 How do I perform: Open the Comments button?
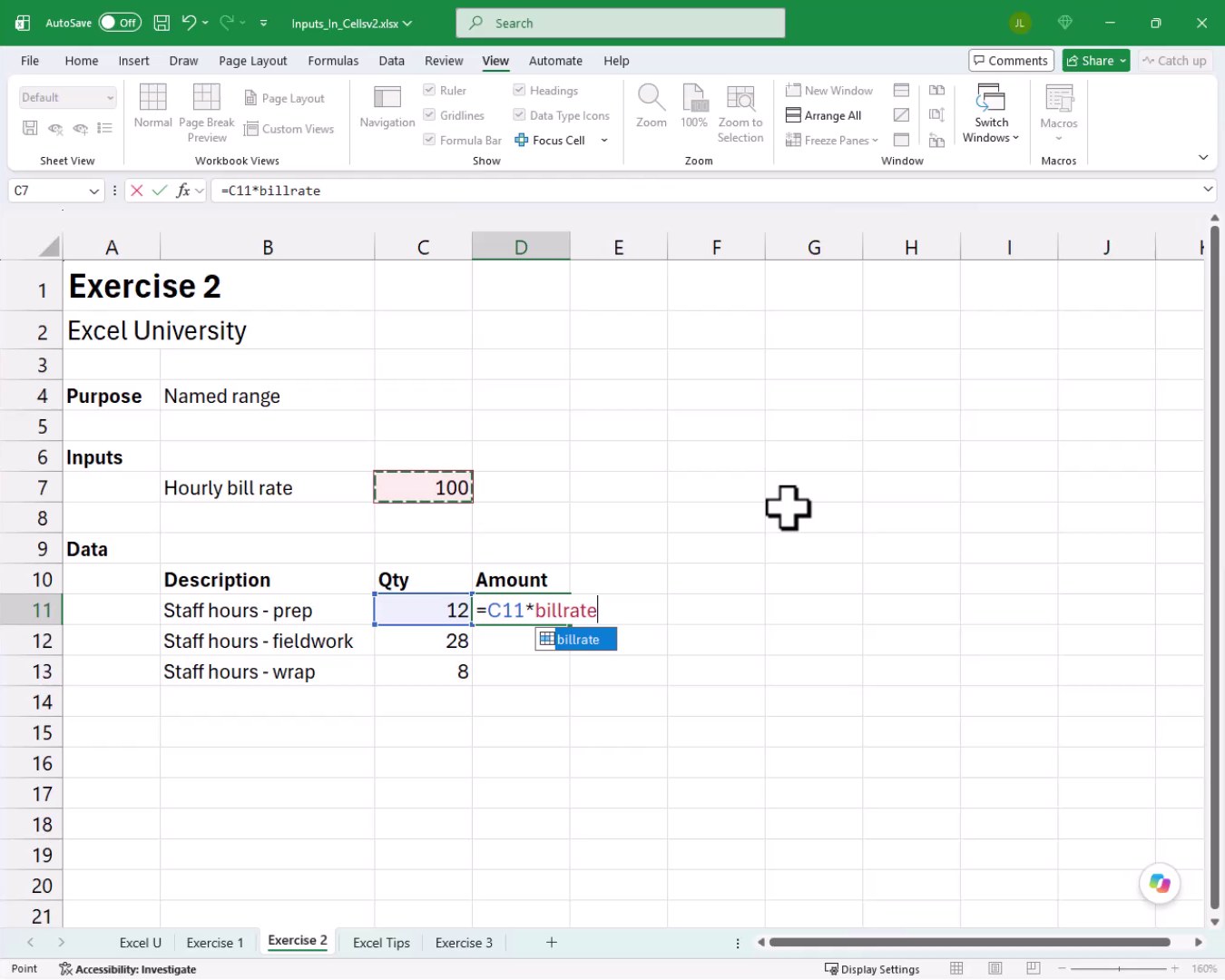click(x=1011, y=61)
